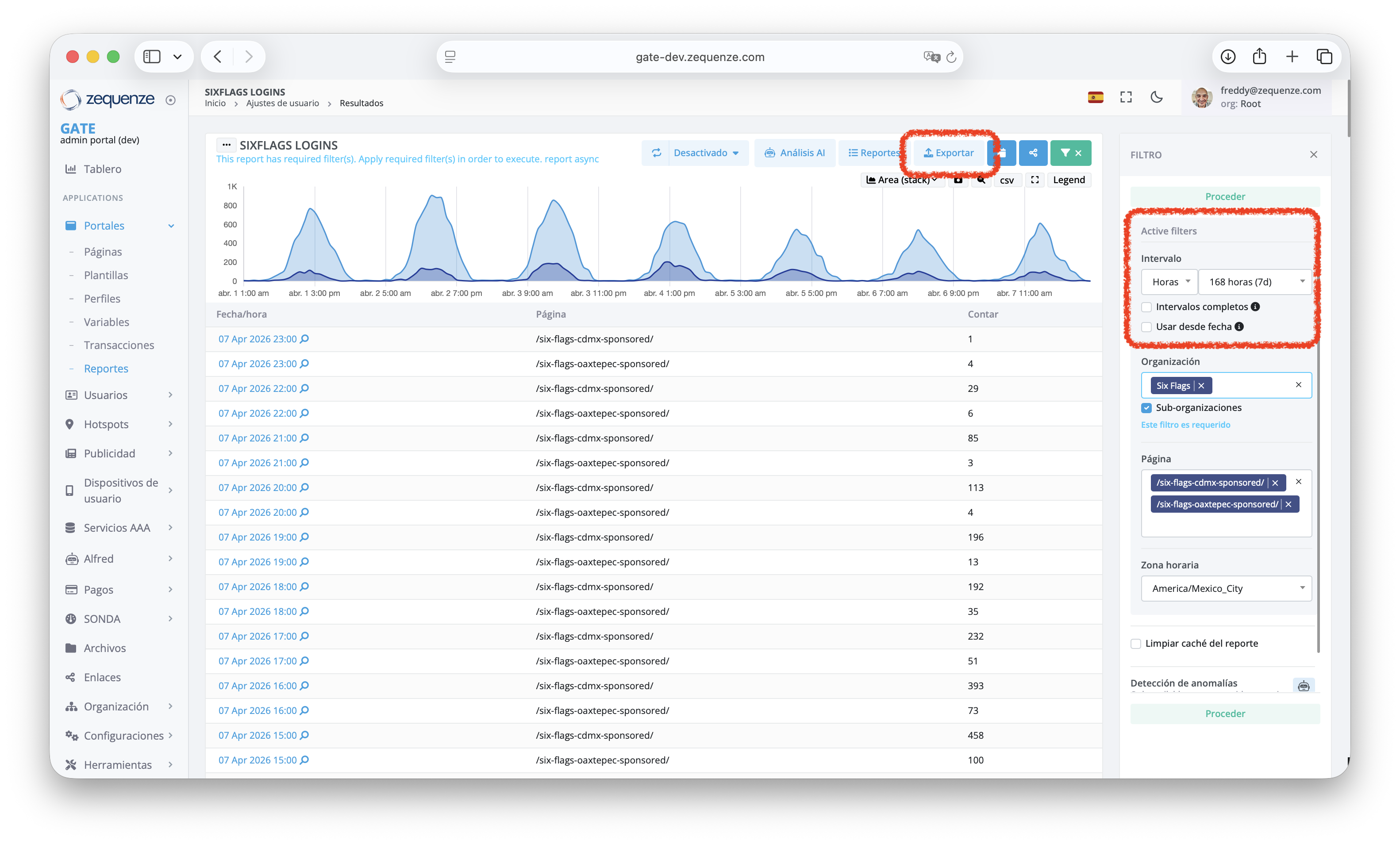
Task: Open the 168 horas (7d) dropdown
Action: (x=1254, y=282)
